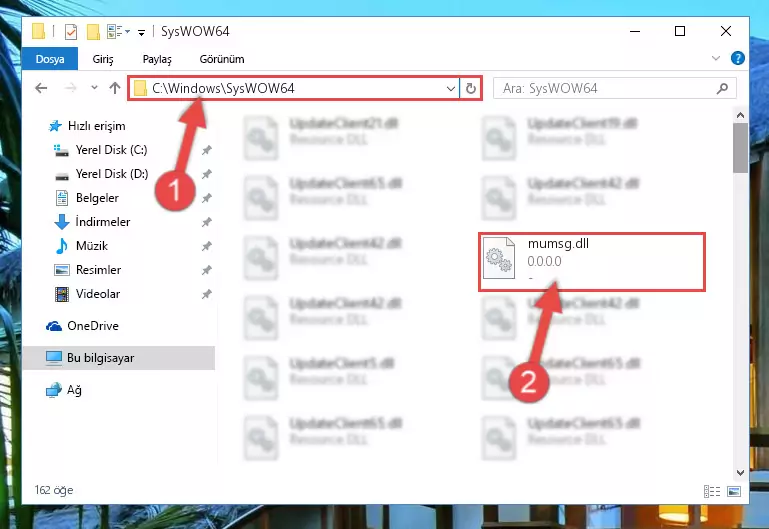
Task: Open the recent locations dropdown
Action: tap(94, 88)
